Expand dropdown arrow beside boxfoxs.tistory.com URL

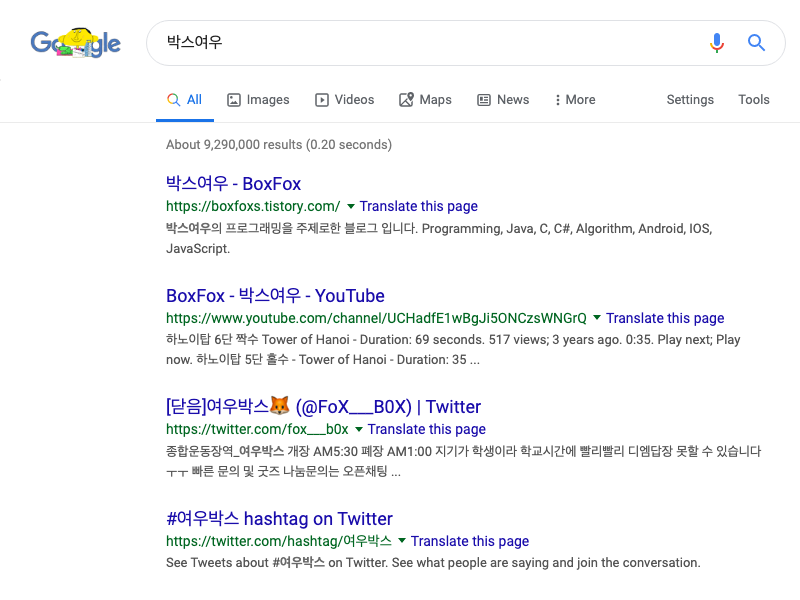[x=351, y=206]
